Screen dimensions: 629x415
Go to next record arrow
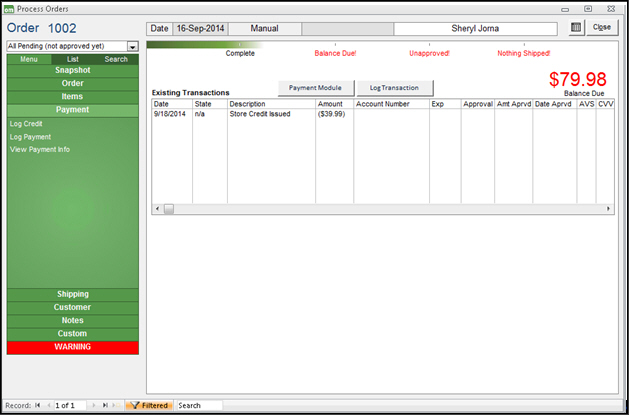(92, 405)
